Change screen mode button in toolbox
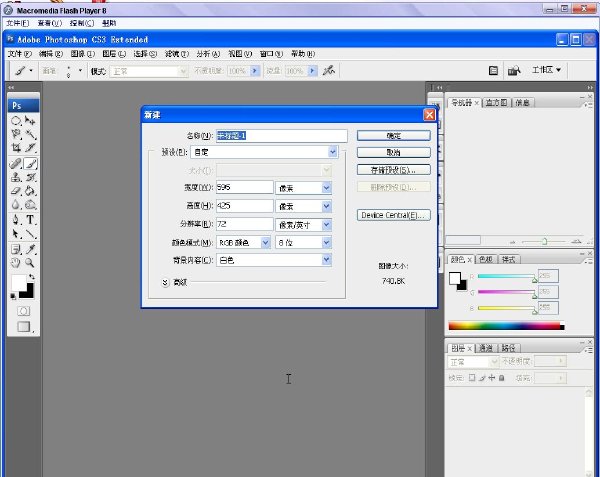The width and height of the screenshot is (600, 477). tap(24, 327)
